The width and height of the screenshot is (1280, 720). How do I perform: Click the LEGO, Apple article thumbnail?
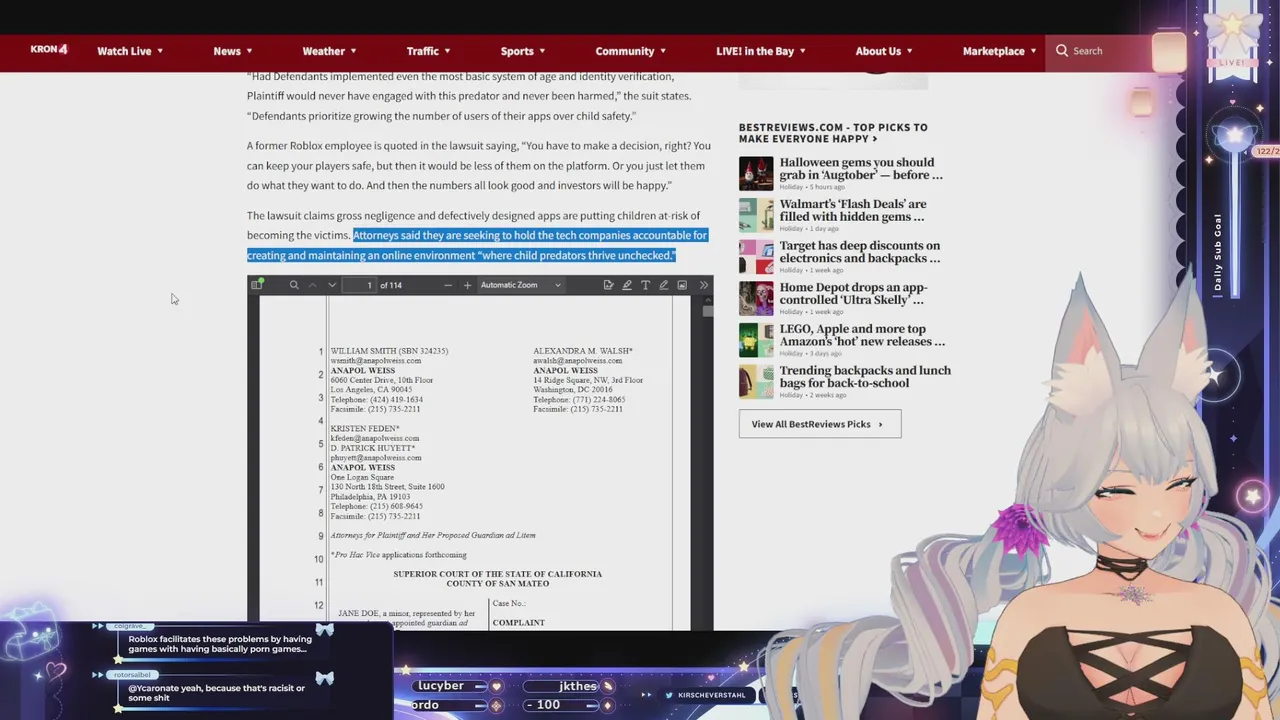coord(756,340)
